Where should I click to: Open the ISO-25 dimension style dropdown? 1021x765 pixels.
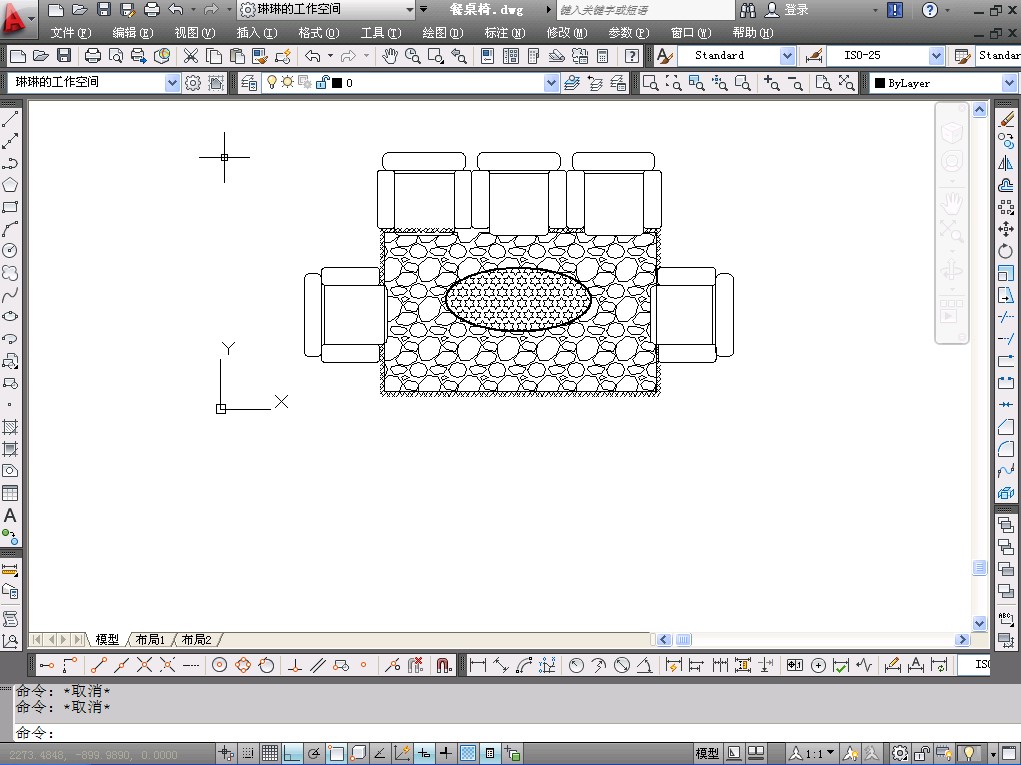click(x=936, y=56)
